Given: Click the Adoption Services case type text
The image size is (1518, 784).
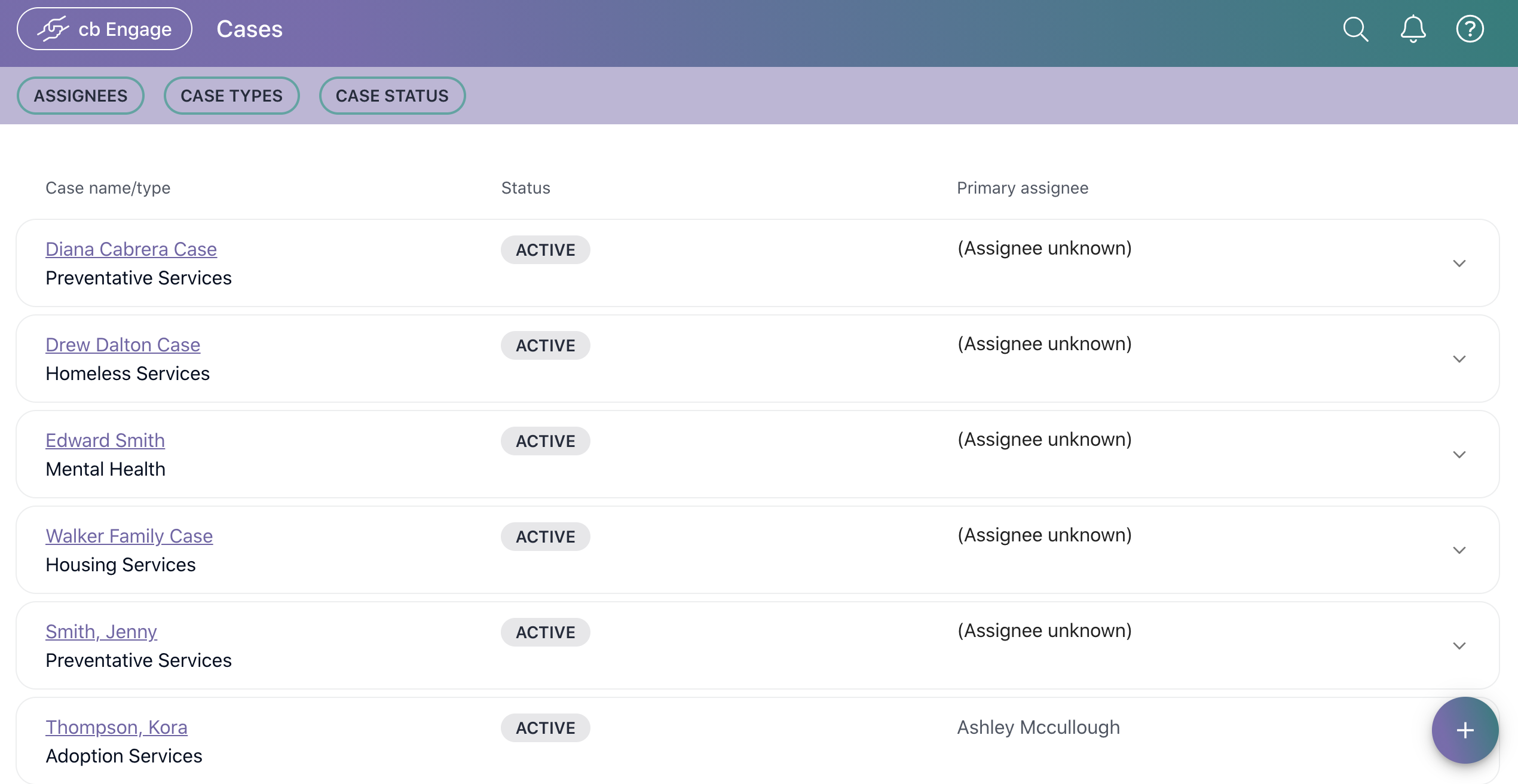Looking at the screenshot, I should 124,756.
